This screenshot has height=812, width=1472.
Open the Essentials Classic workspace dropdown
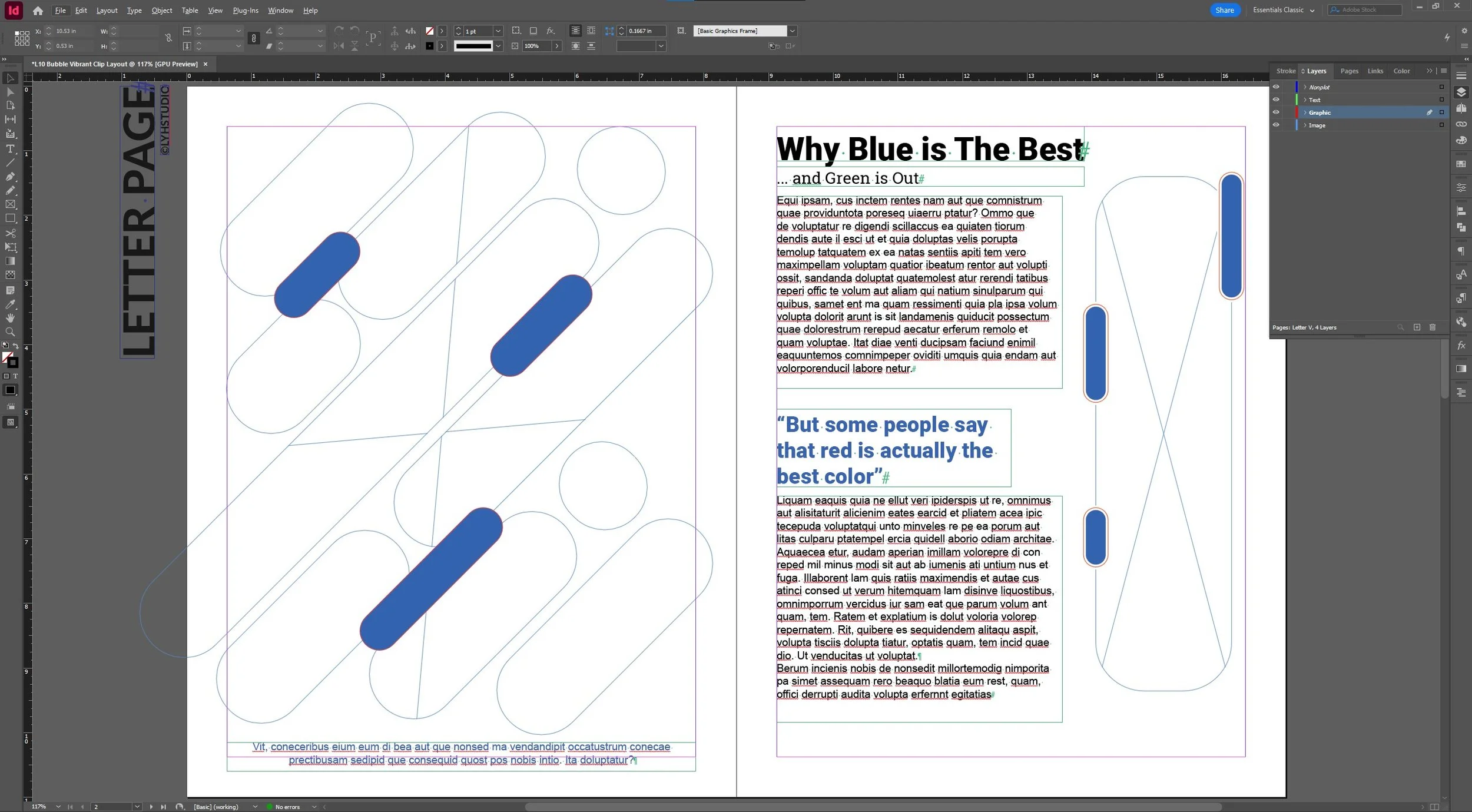(x=1284, y=10)
